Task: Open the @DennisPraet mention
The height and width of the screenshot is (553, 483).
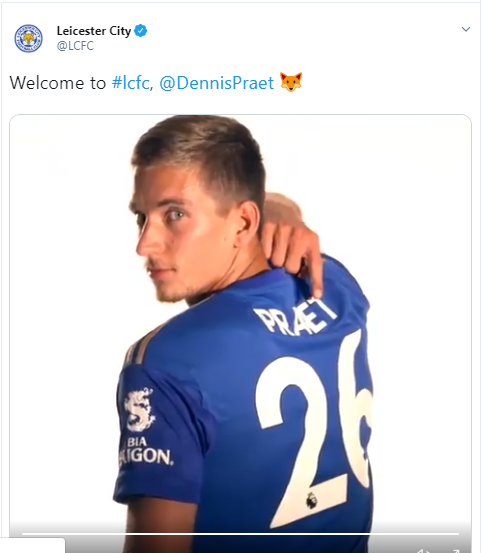Action: pos(216,83)
